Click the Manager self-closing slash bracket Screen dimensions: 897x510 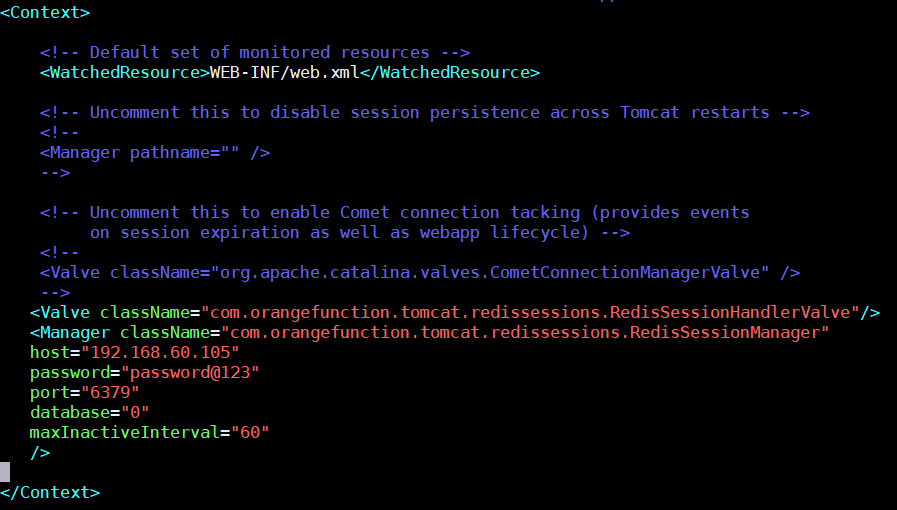coord(40,452)
